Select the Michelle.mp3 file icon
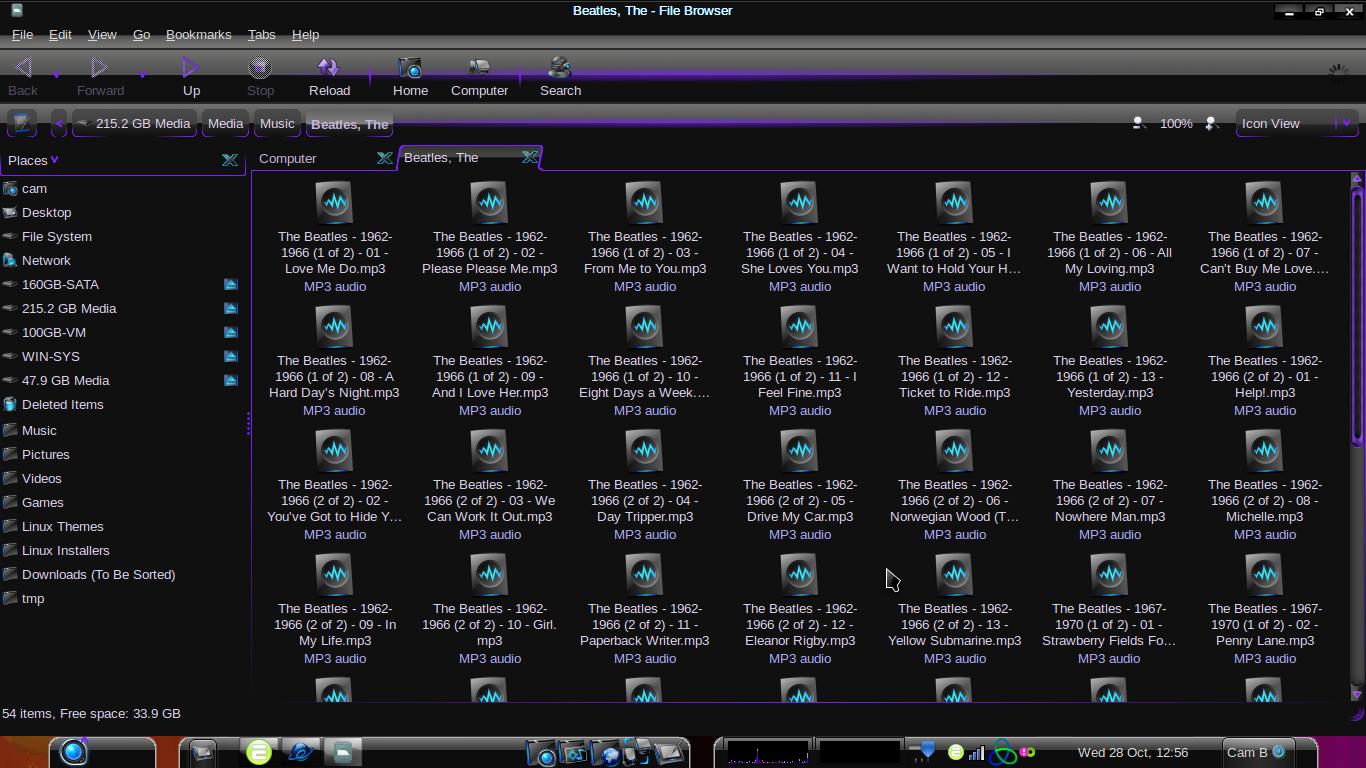This screenshot has width=1366, height=768. (1264, 450)
